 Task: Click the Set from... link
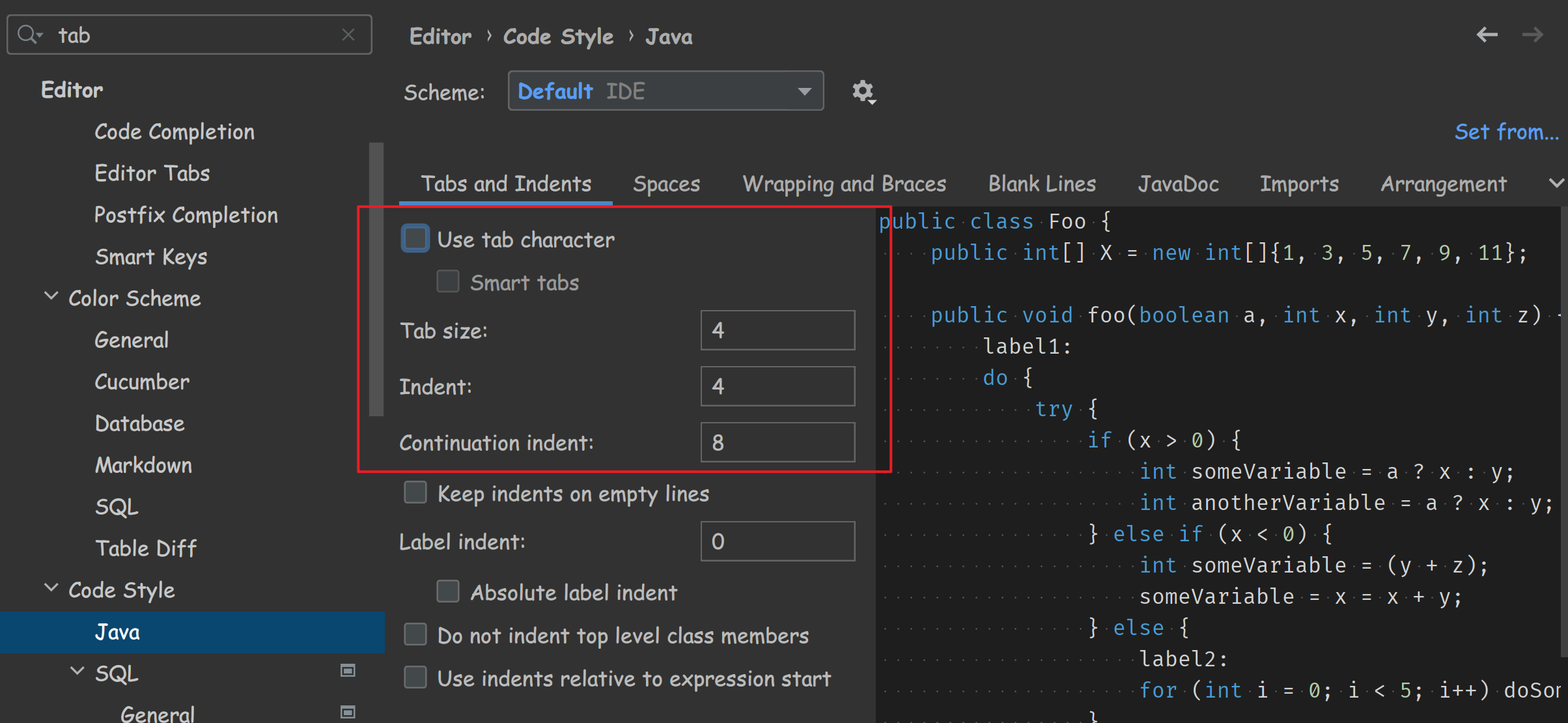[1507, 132]
